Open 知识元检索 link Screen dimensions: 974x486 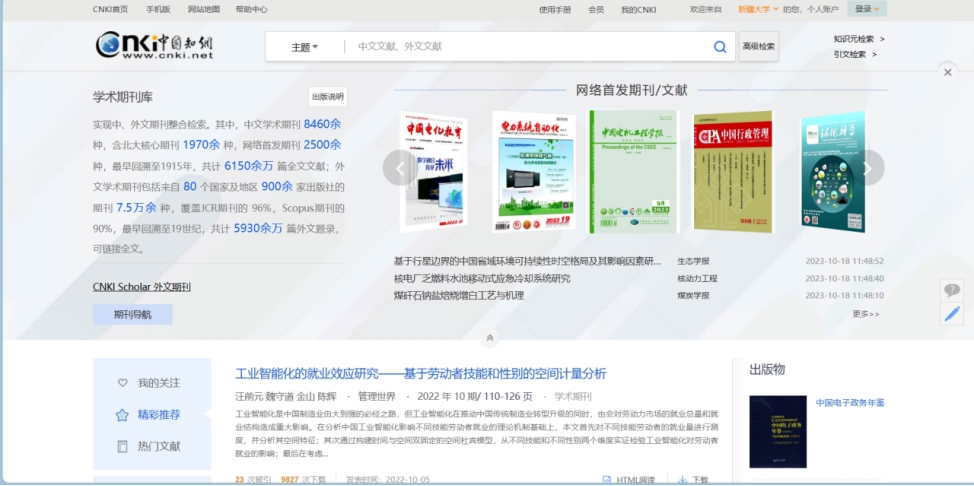point(859,39)
